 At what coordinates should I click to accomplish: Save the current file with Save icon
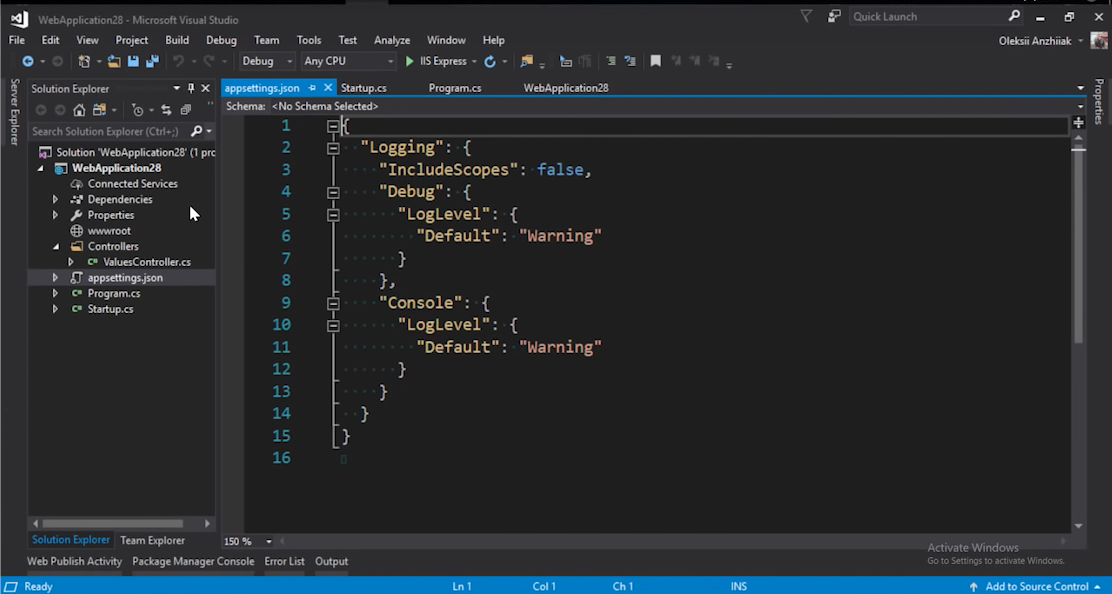tap(133, 62)
